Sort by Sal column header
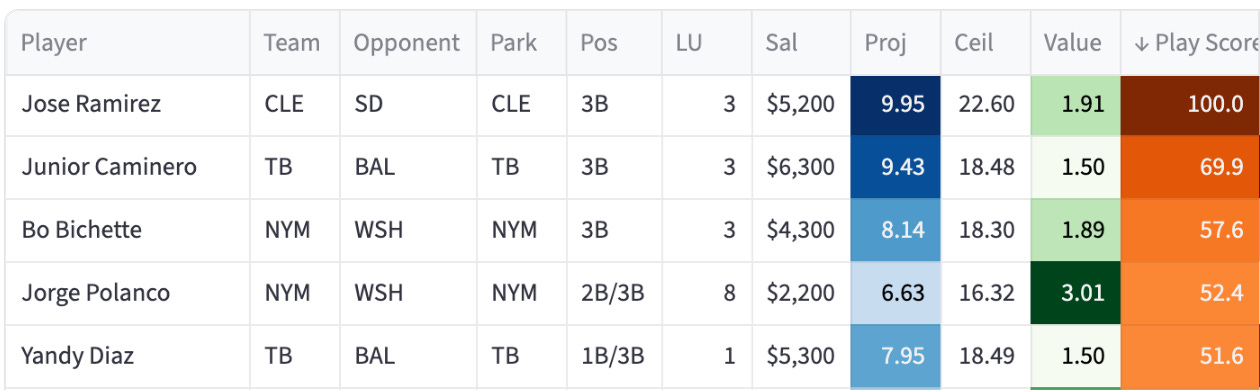 [781, 43]
